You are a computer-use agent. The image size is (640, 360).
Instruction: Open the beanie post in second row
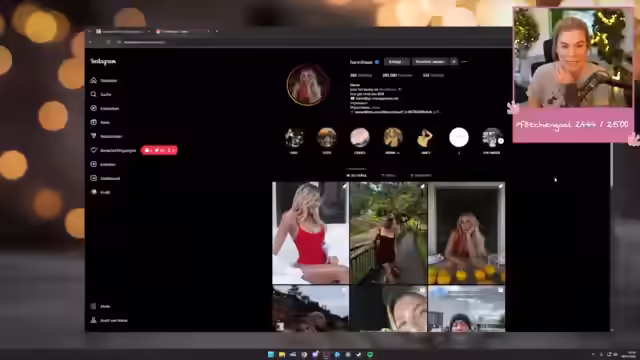467,309
